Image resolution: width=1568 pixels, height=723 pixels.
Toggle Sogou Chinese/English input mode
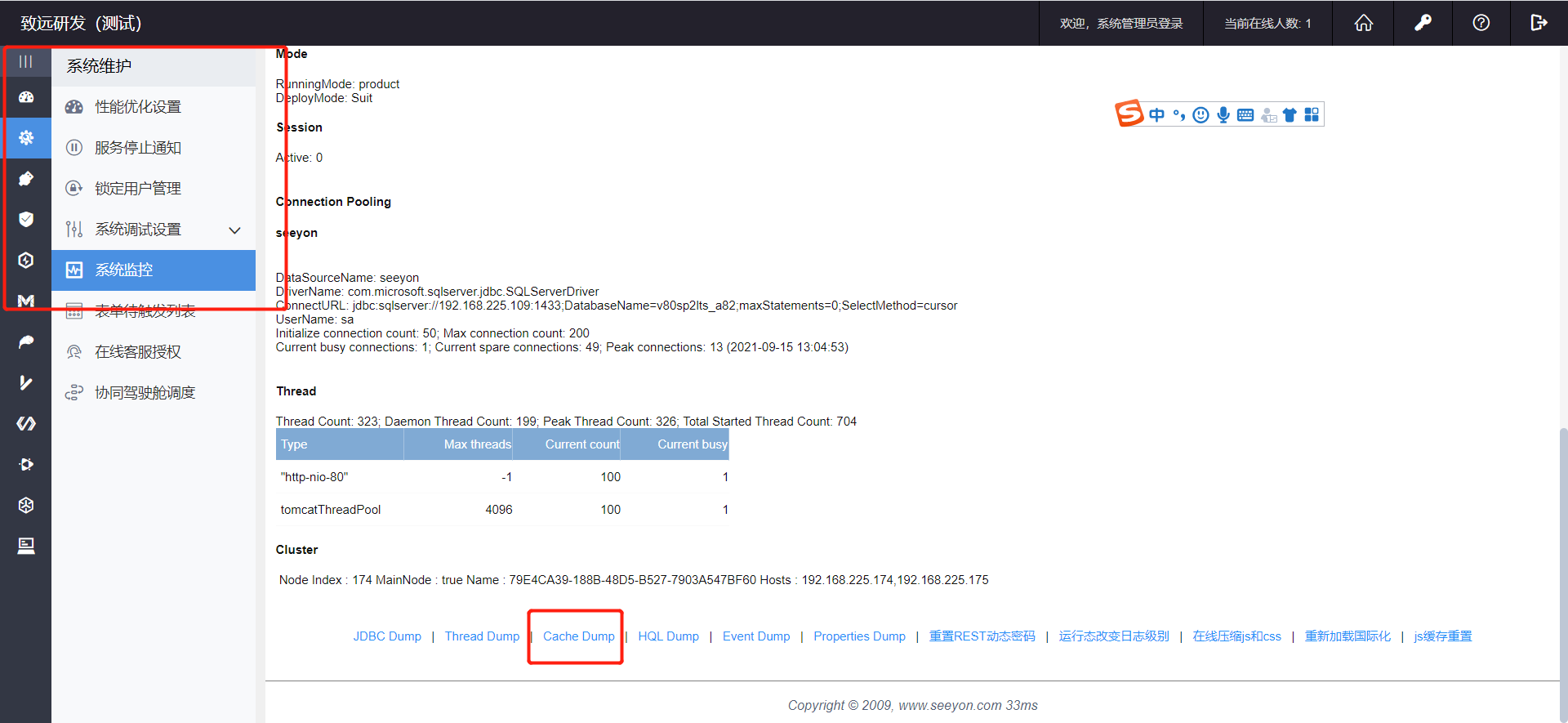point(1156,115)
